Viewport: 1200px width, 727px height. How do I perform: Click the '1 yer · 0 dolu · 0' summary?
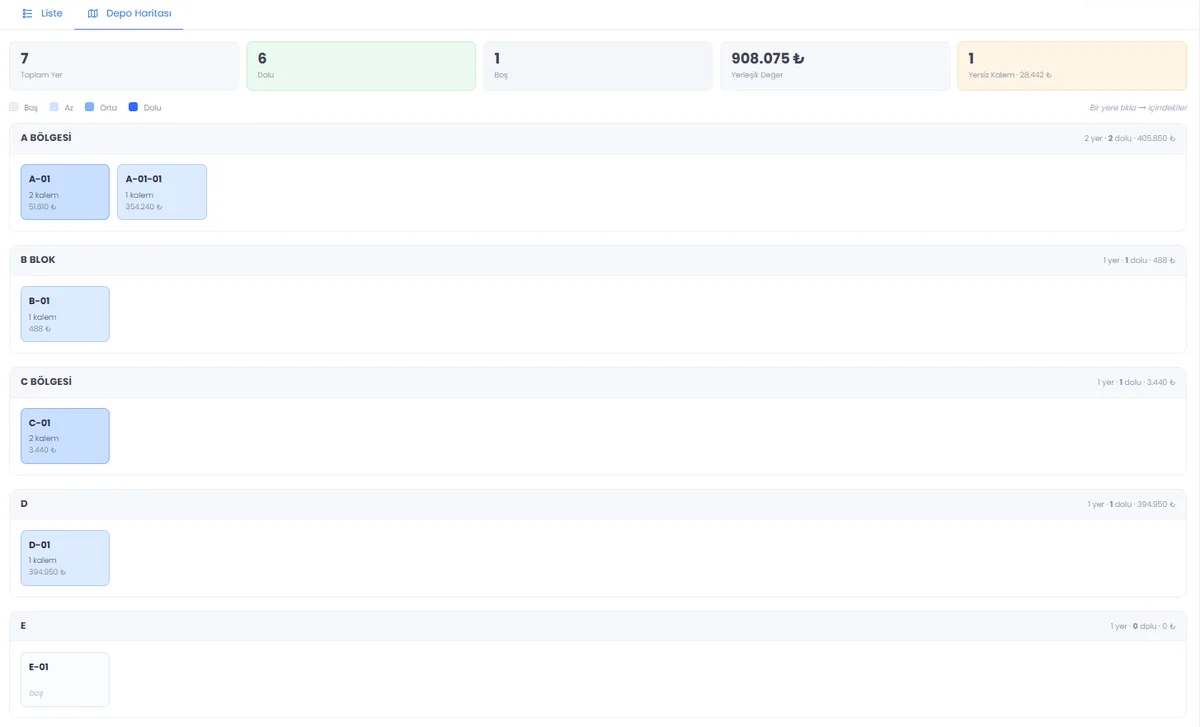[1143, 626]
